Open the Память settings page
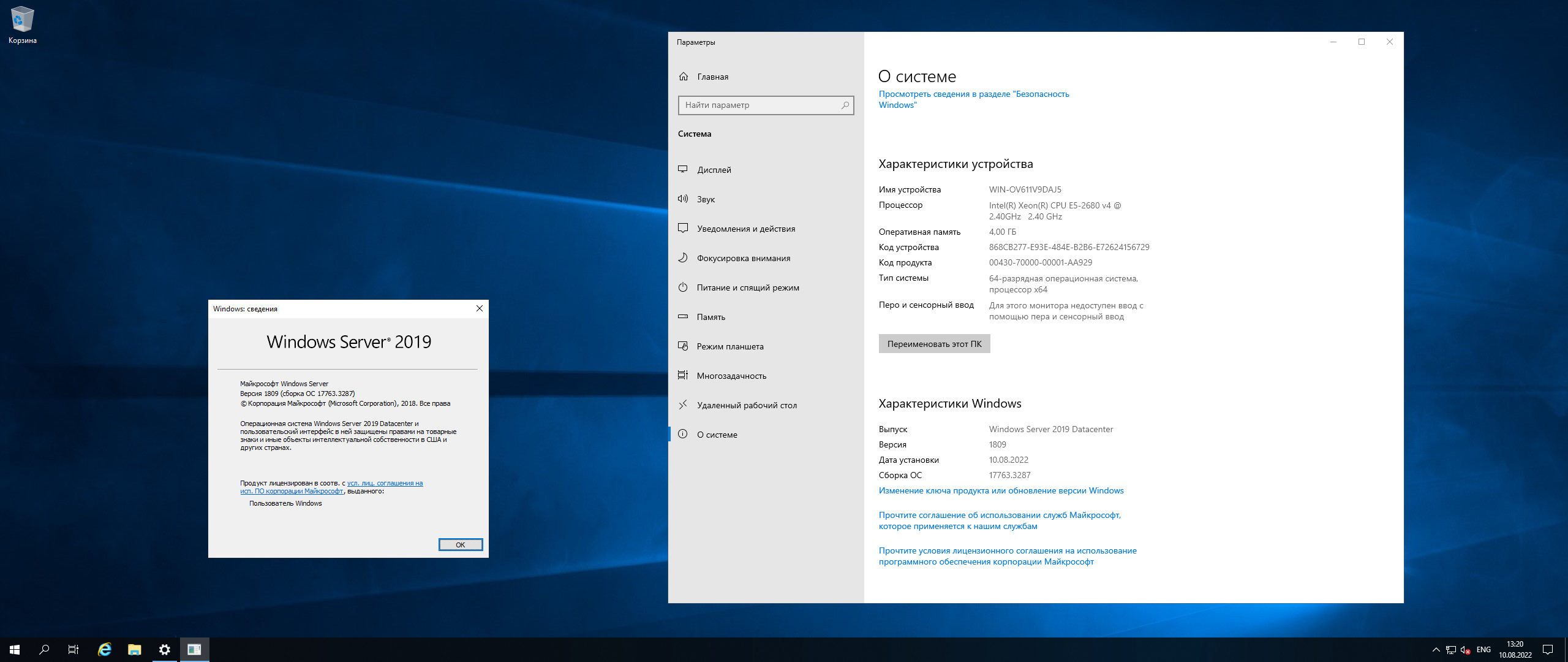Viewport: 1568px width, 662px height. point(766,317)
